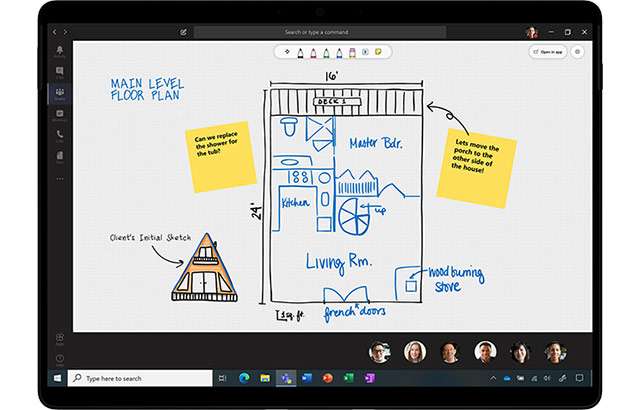
Task: Click the fifth participant avatar
Action: tap(520, 352)
